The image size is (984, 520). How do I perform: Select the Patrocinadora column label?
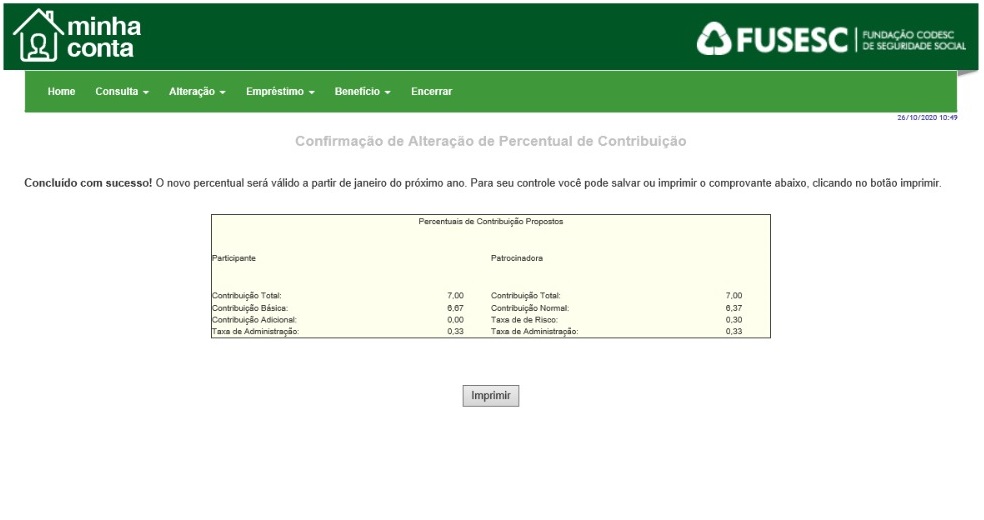point(517,258)
